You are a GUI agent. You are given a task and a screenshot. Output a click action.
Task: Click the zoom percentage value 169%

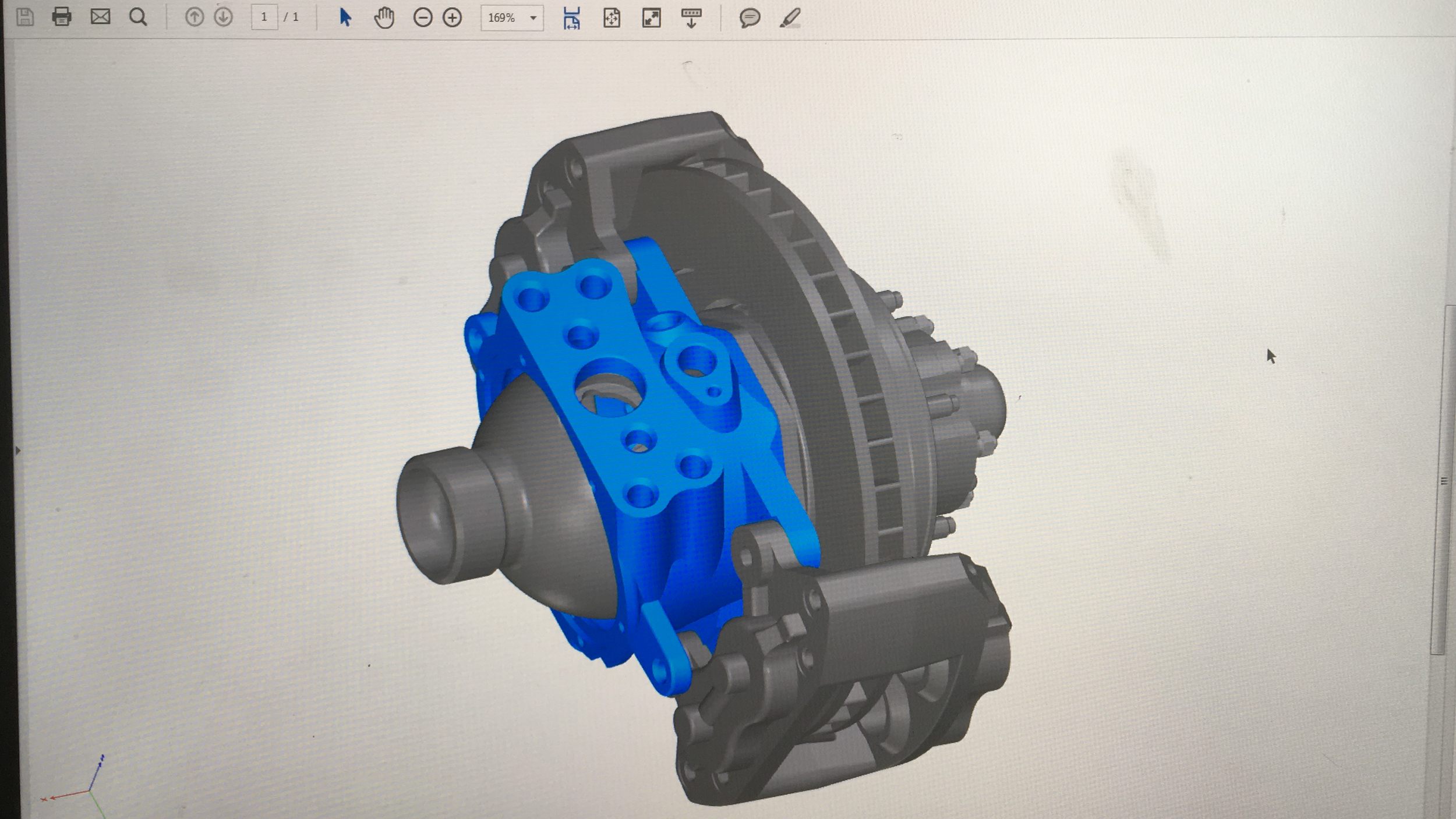pos(501,18)
